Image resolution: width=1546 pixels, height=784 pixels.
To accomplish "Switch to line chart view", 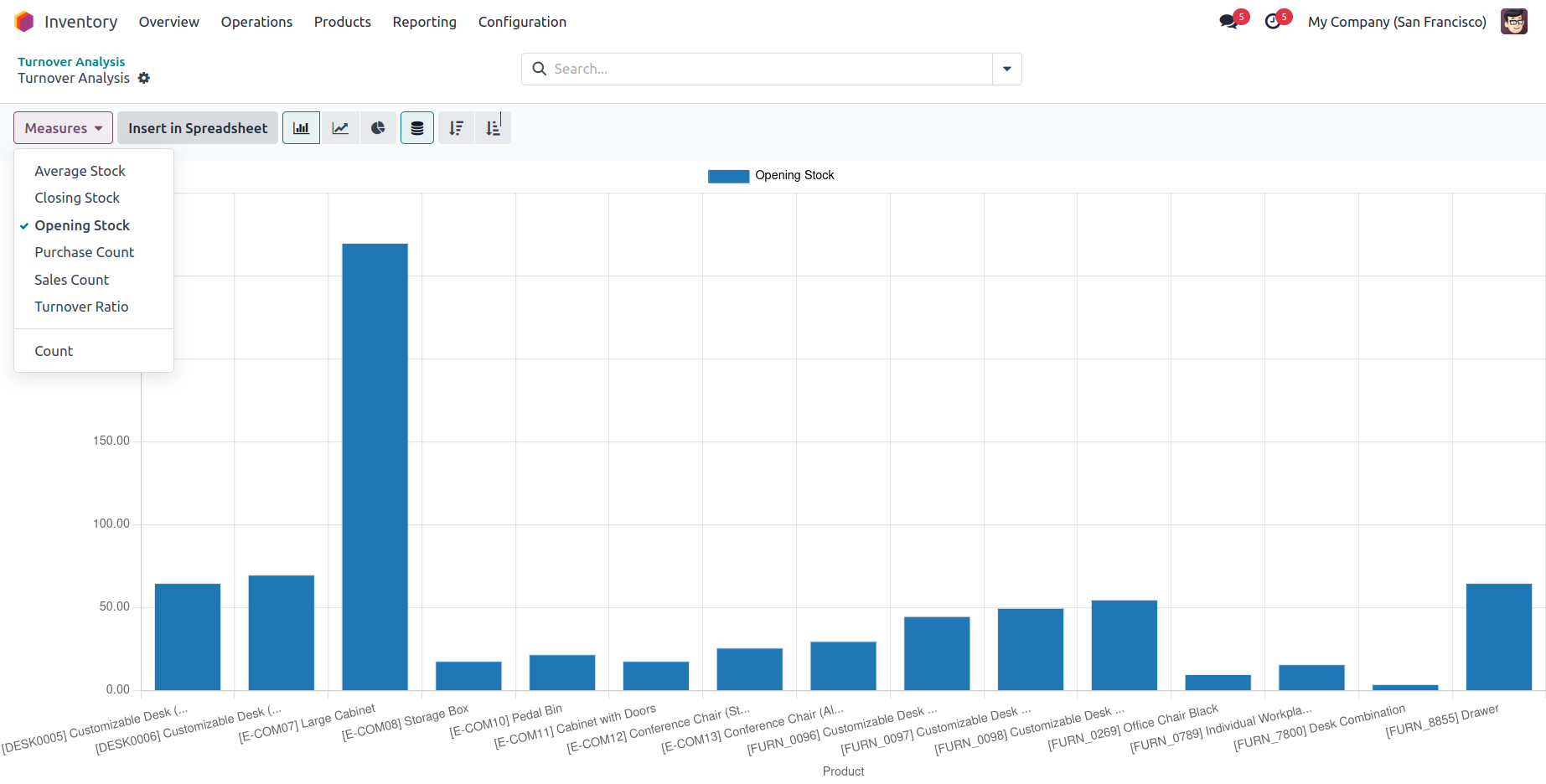I will [340, 128].
